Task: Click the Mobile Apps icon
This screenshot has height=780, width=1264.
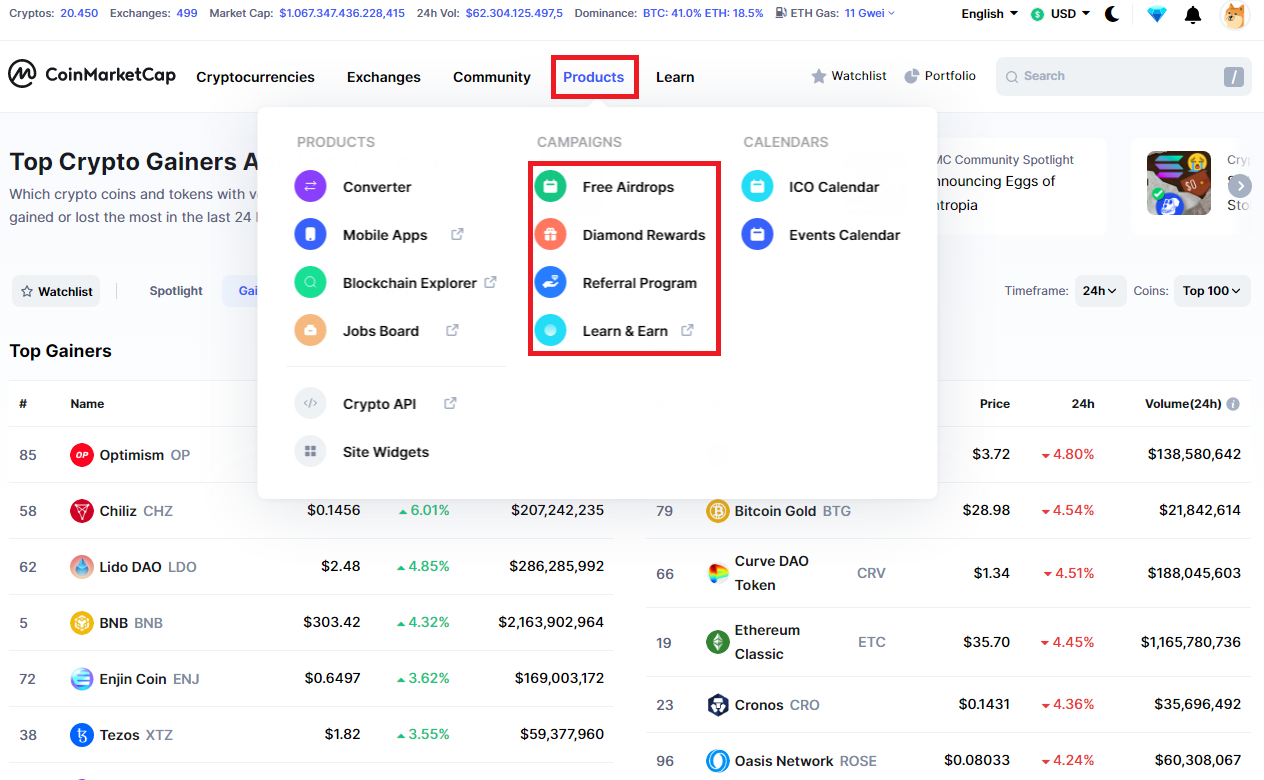Action: 310,234
